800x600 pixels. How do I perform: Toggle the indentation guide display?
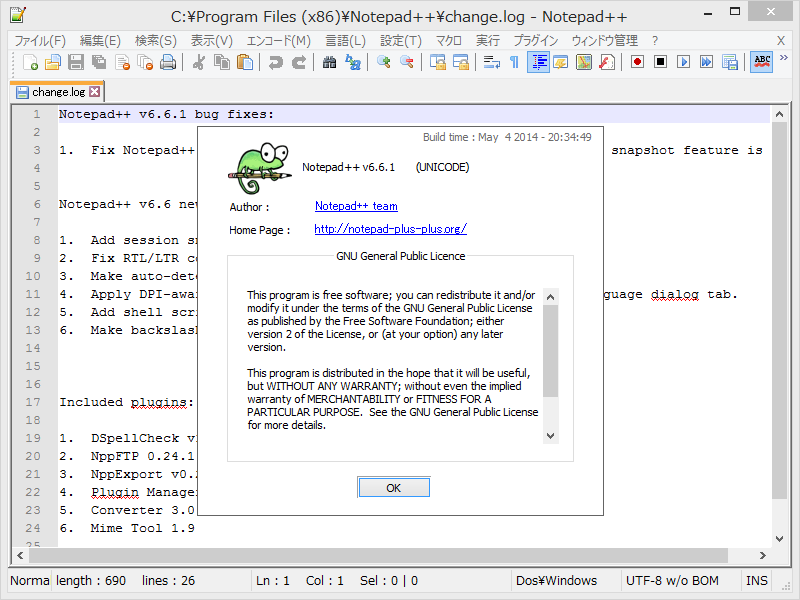pos(539,61)
